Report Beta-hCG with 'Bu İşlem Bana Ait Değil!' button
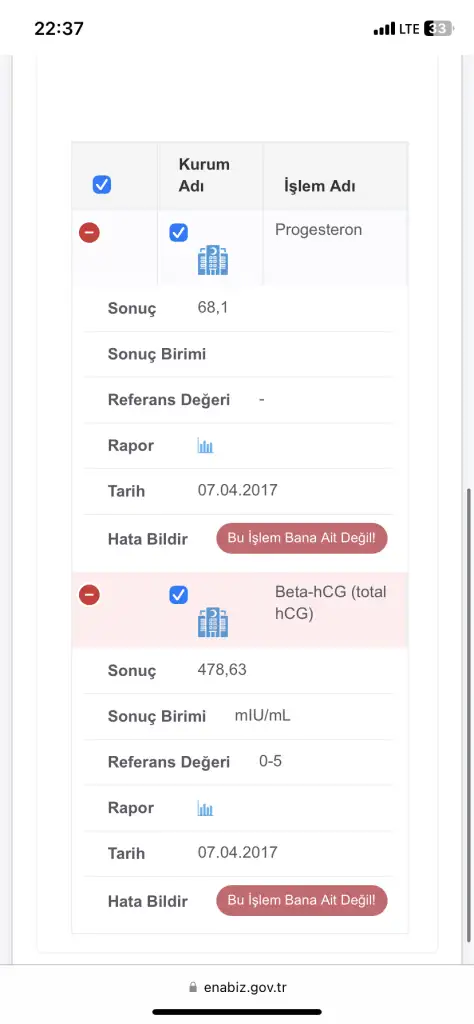 click(302, 901)
